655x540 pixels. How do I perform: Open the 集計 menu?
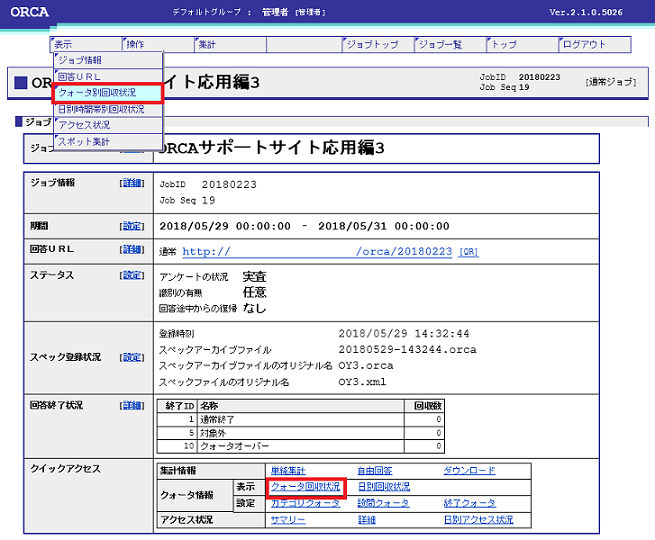[231, 44]
